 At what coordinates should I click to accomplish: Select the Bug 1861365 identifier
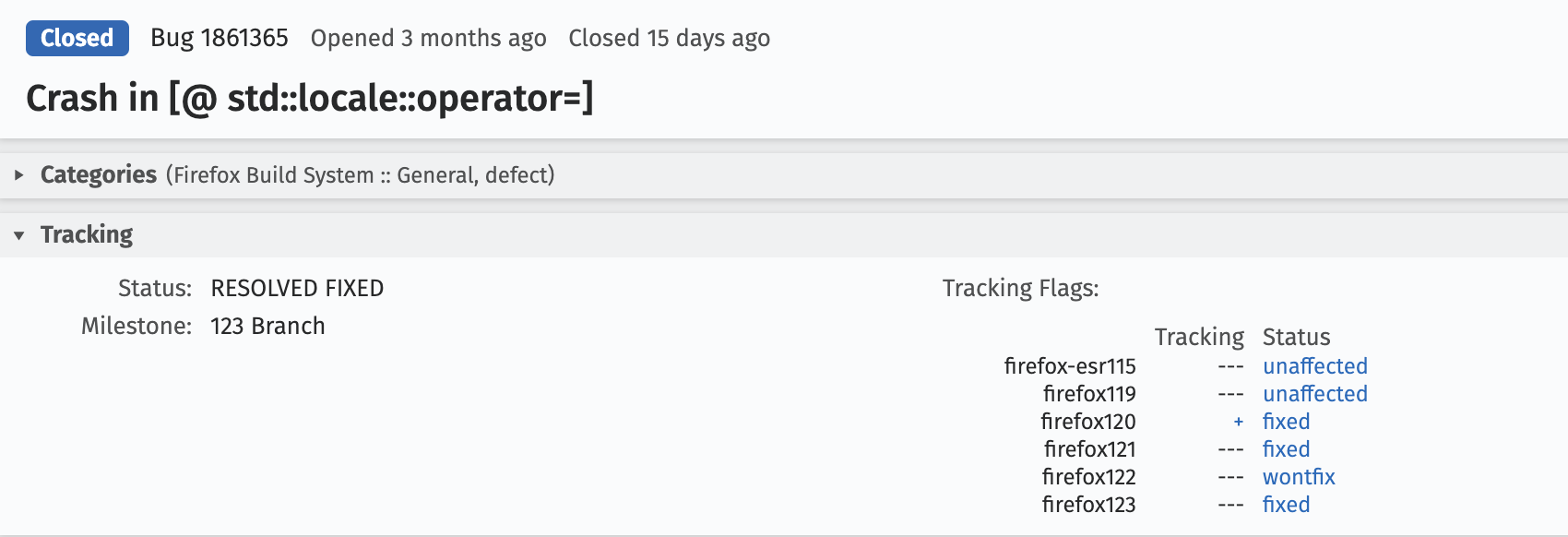220,38
